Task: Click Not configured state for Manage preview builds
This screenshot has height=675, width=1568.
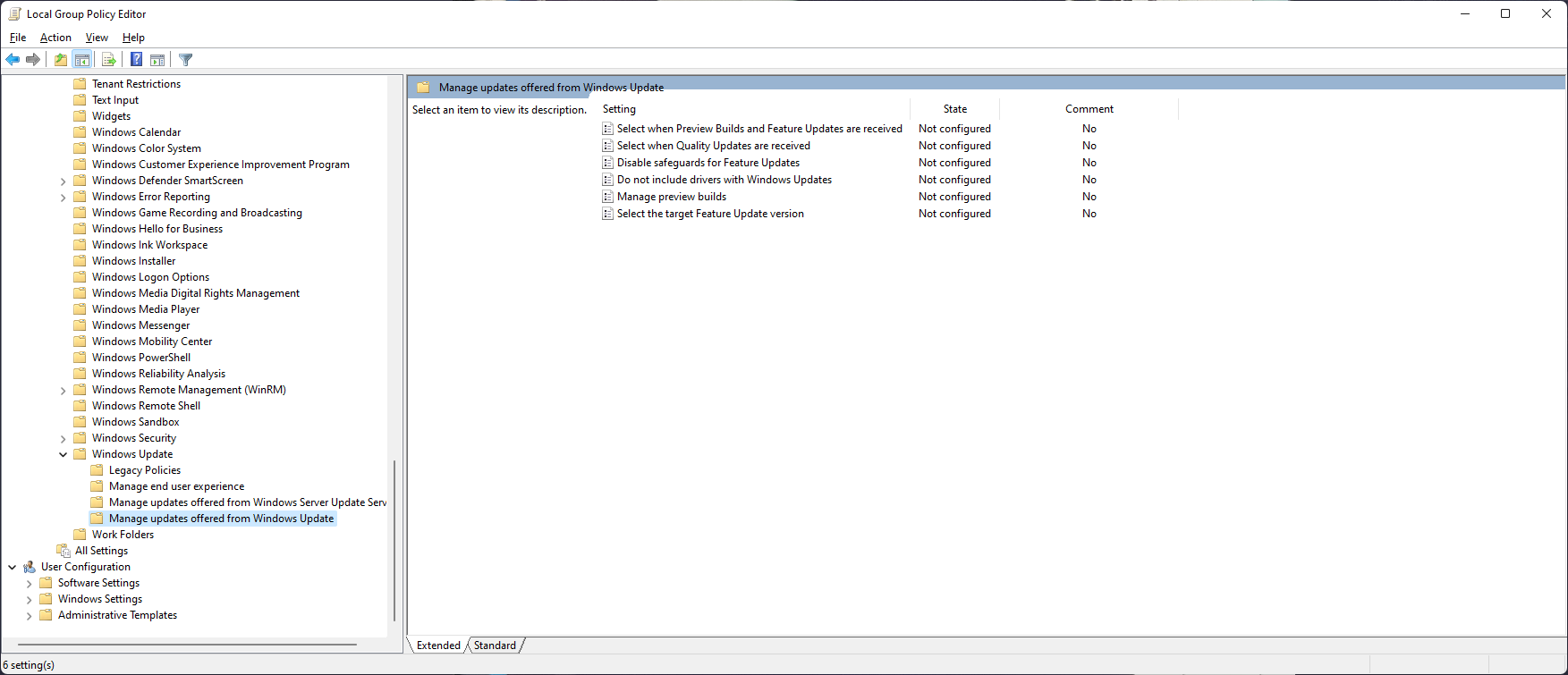Action: click(954, 197)
